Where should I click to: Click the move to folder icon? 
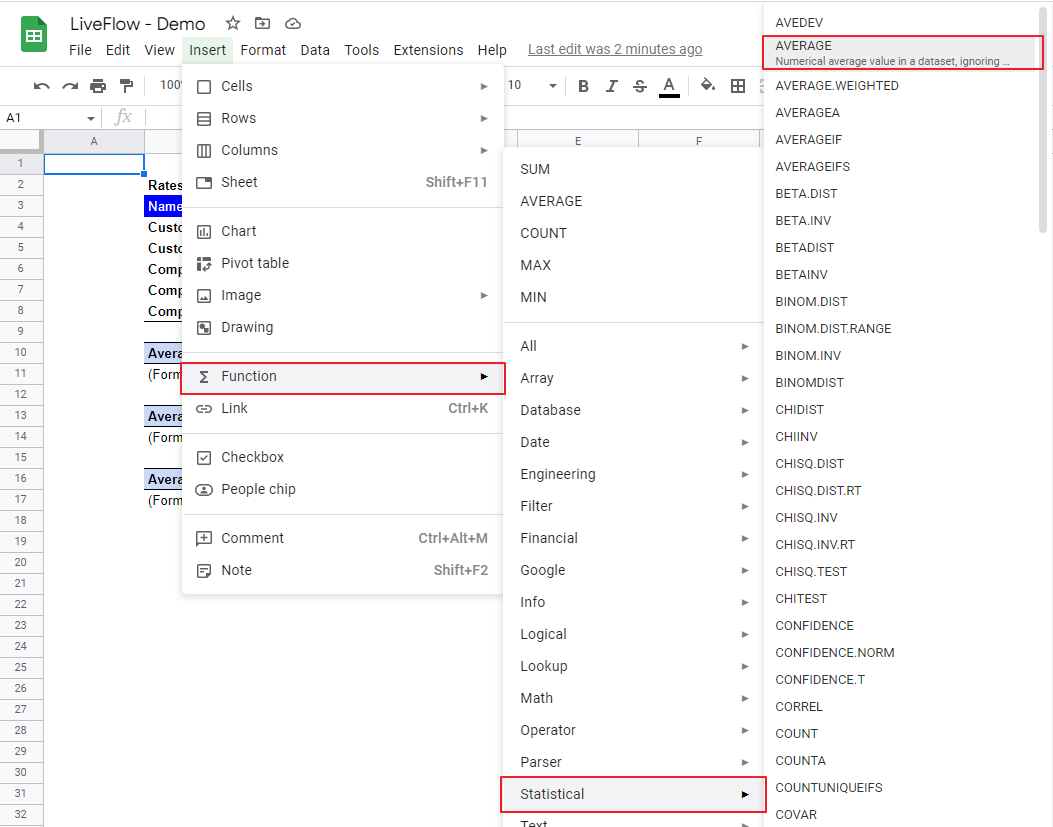click(x=263, y=24)
